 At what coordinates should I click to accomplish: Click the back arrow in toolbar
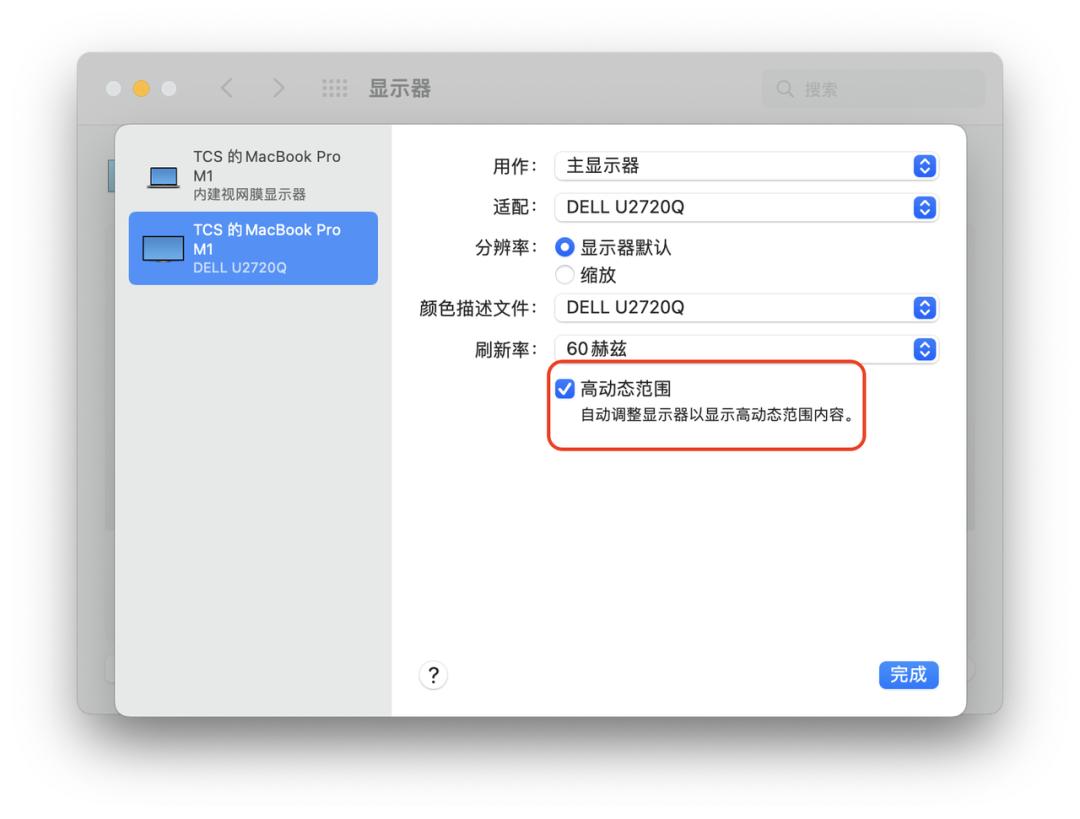[227, 88]
